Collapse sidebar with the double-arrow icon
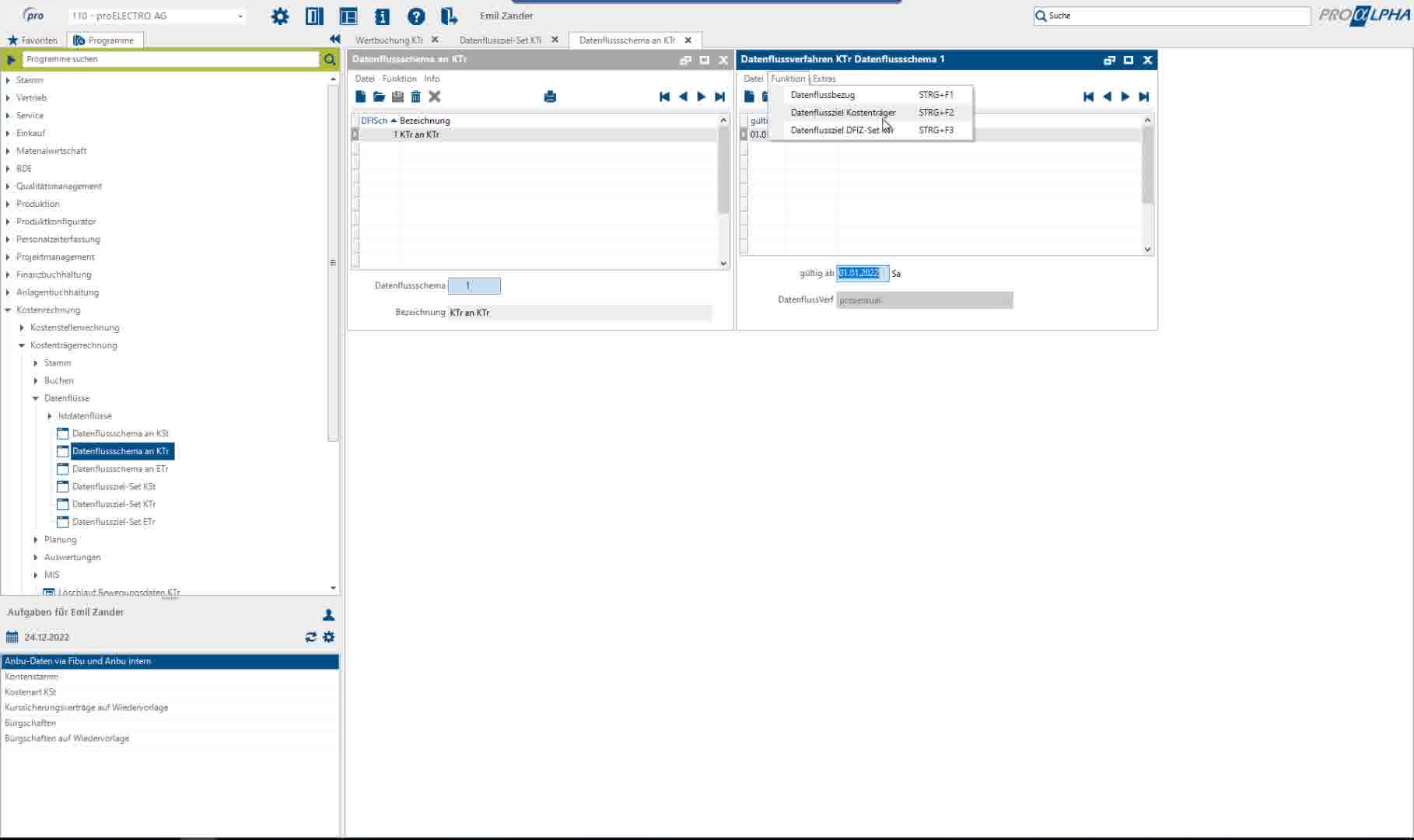 coord(334,39)
